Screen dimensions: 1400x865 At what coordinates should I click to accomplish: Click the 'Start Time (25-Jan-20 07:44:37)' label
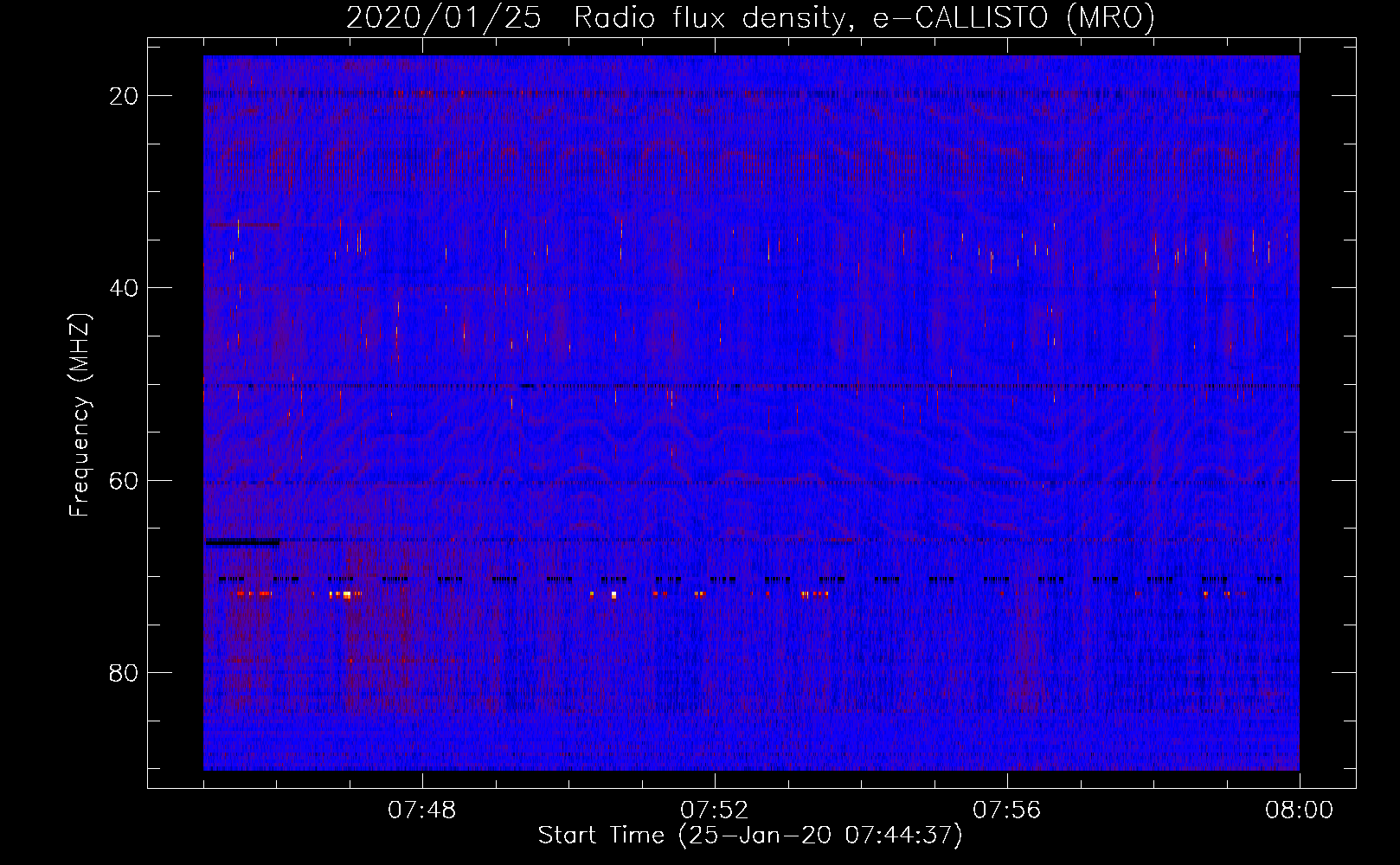[750, 836]
